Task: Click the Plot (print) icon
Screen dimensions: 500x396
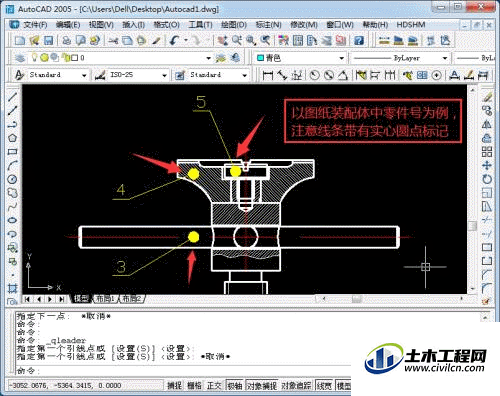Action: (x=67, y=41)
